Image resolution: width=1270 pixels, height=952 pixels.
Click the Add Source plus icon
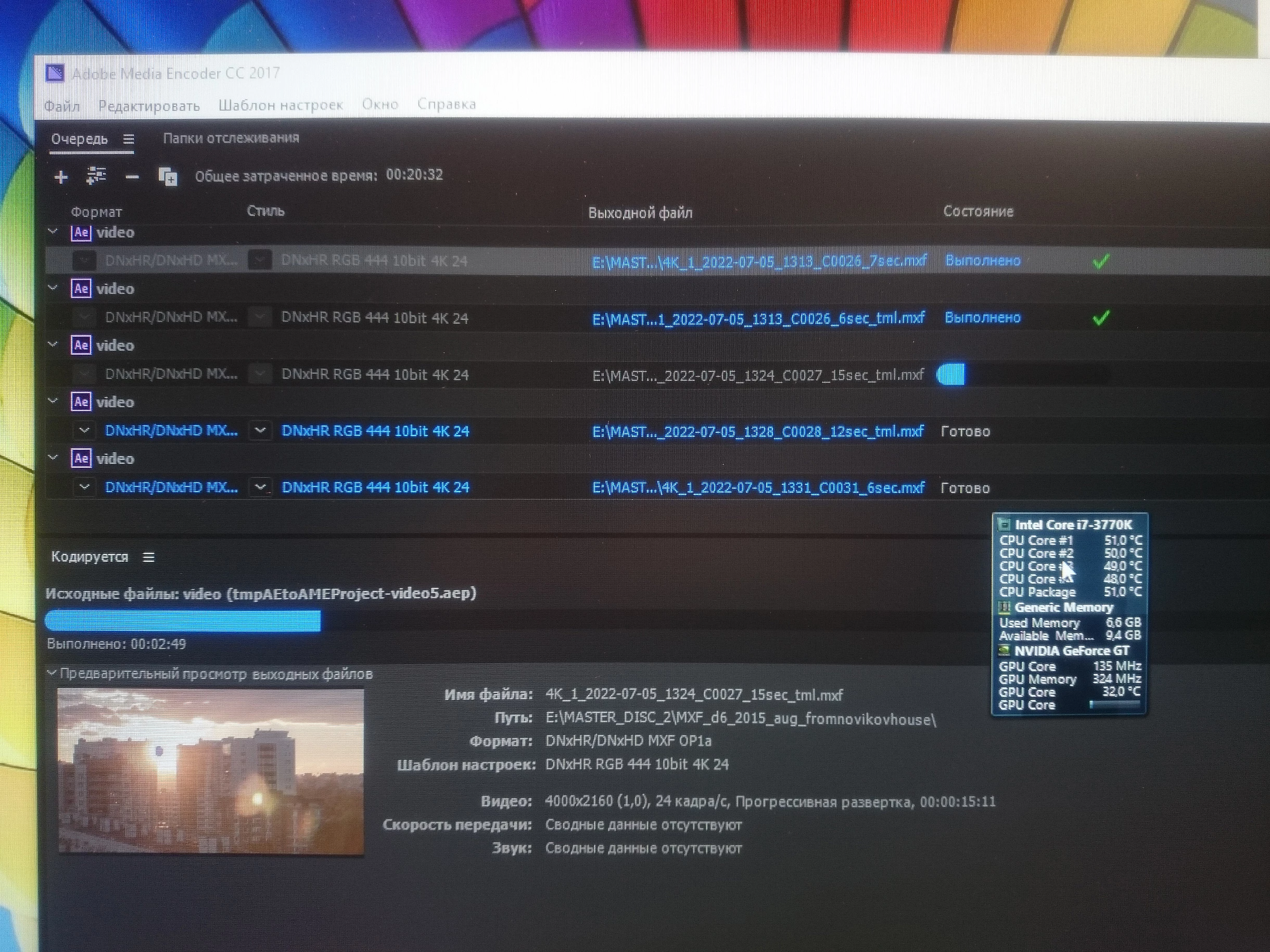click(x=61, y=177)
